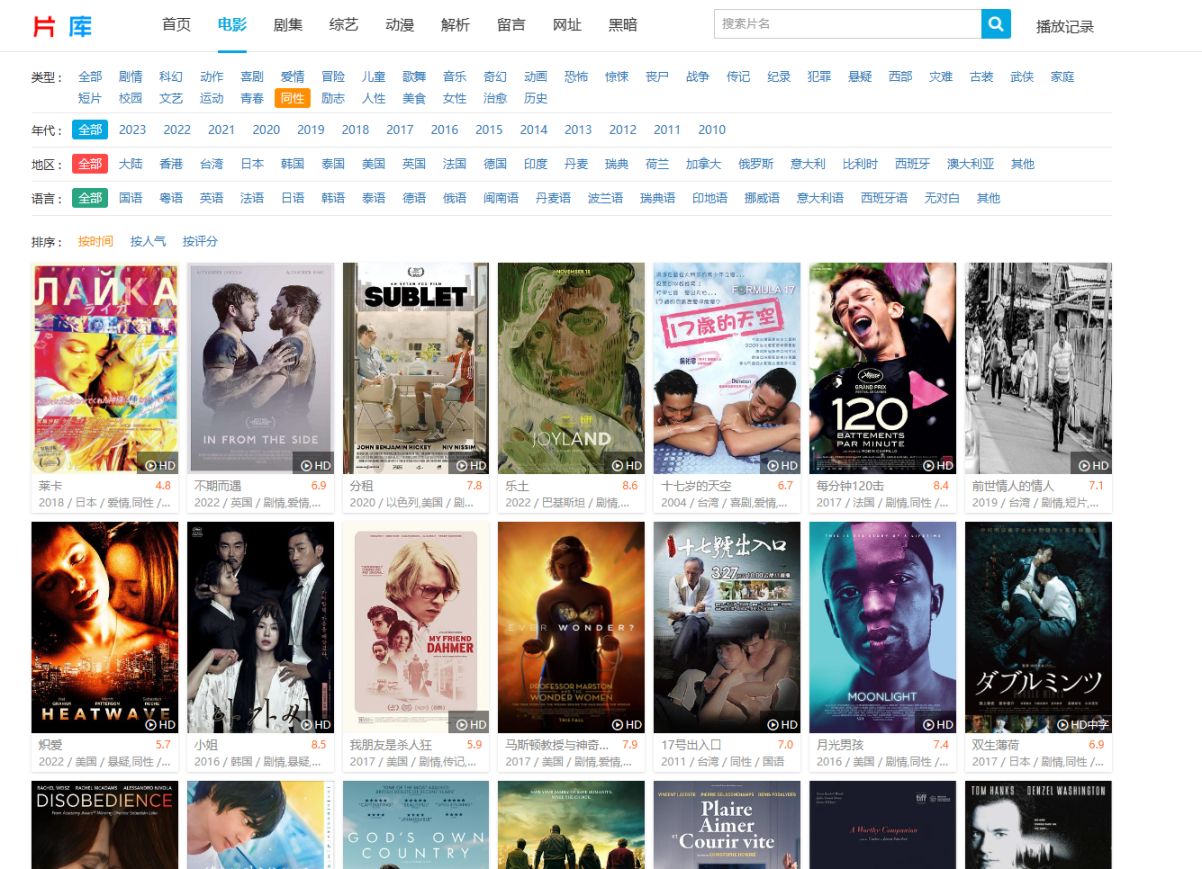This screenshot has height=869, width=1202.
Task: Filter by genre 历史
Action: 536,98
